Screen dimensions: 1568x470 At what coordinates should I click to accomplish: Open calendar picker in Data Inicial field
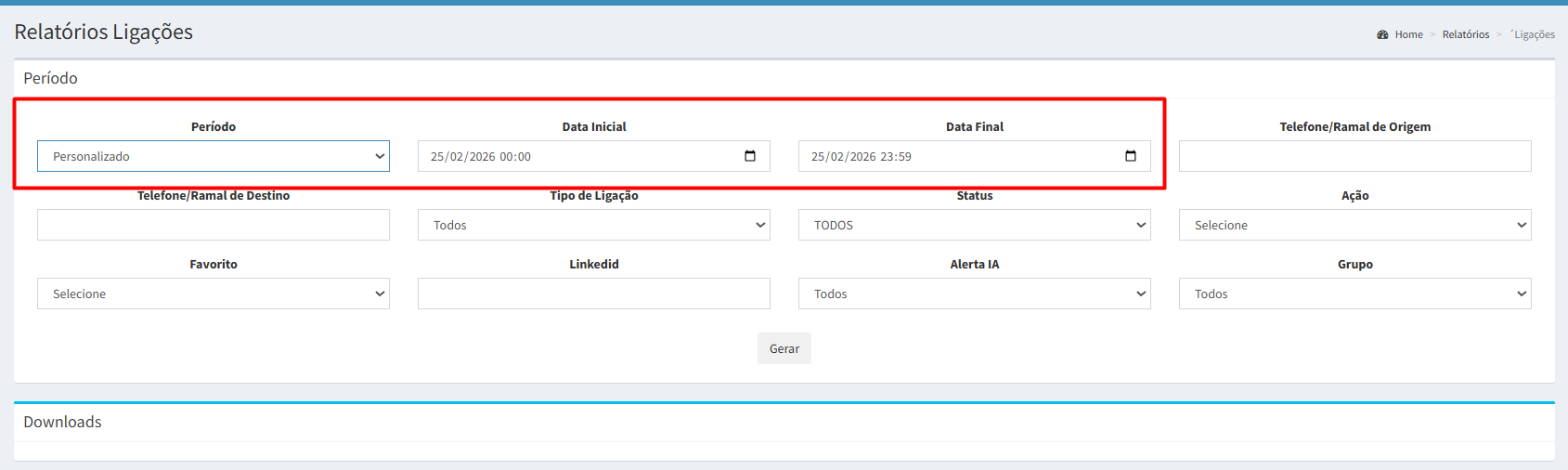coord(750,156)
